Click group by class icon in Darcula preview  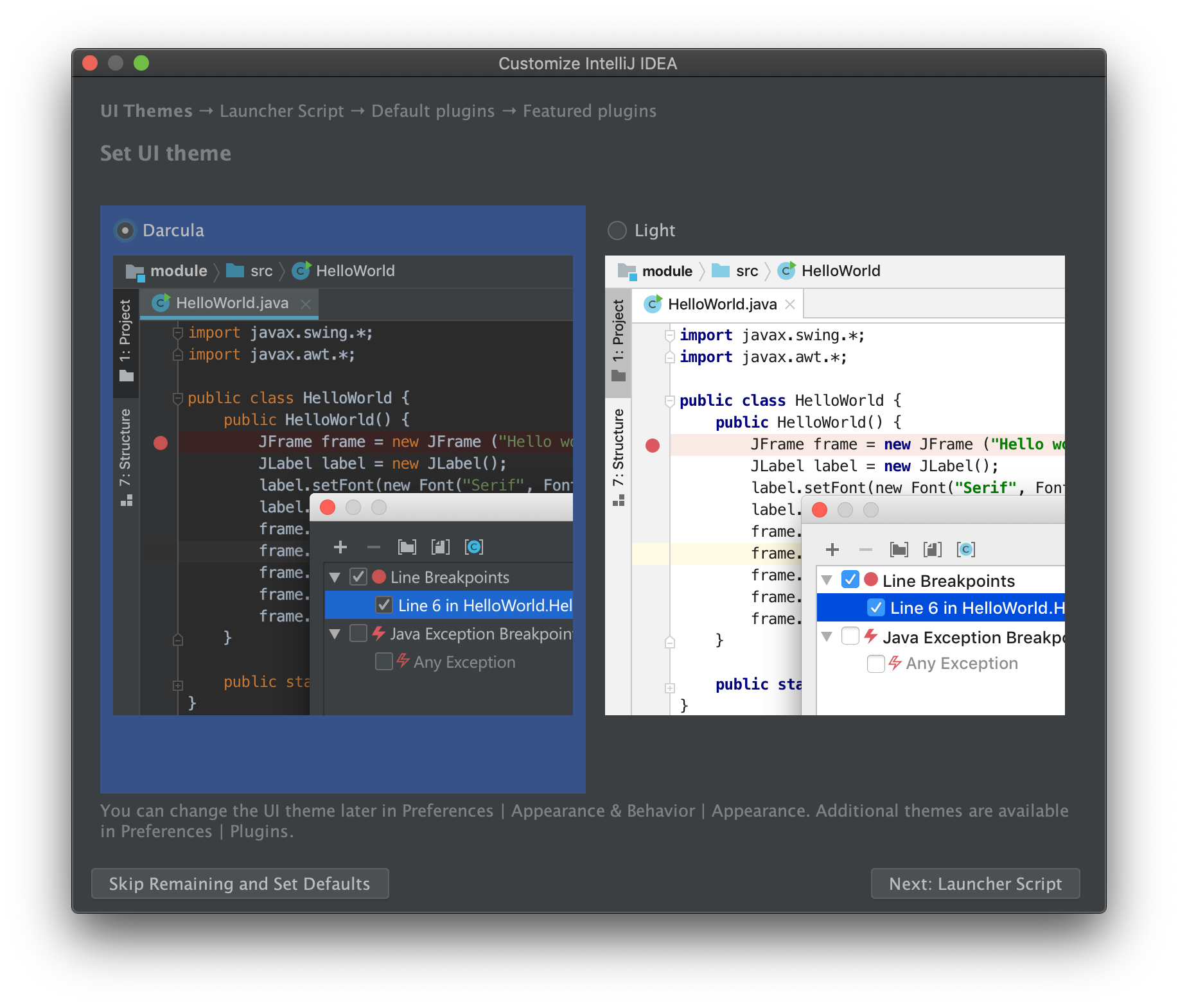[x=474, y=547]
